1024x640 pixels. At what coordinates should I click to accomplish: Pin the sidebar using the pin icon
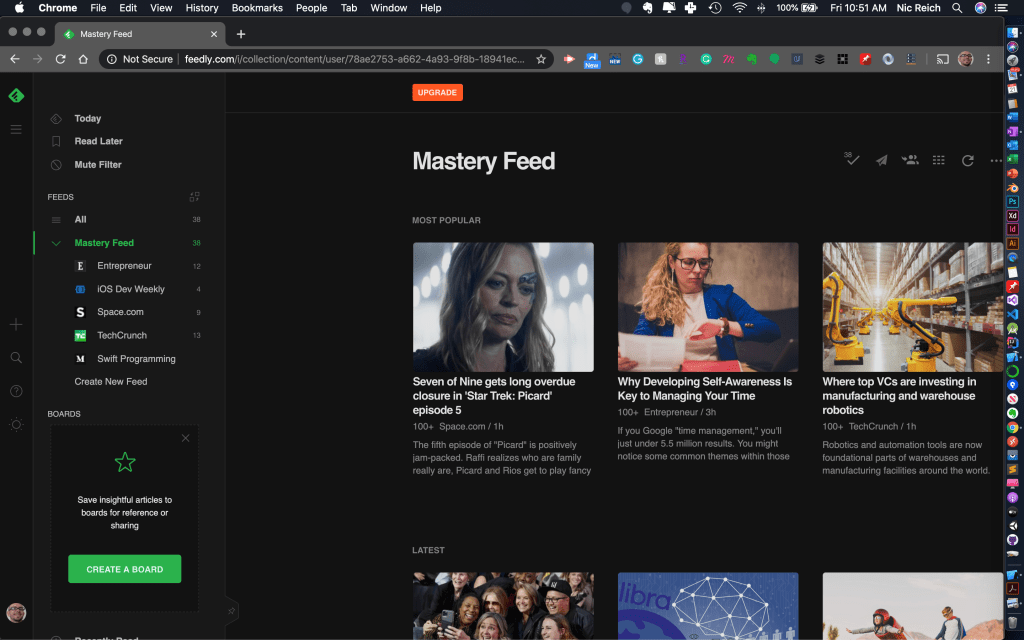232,610
